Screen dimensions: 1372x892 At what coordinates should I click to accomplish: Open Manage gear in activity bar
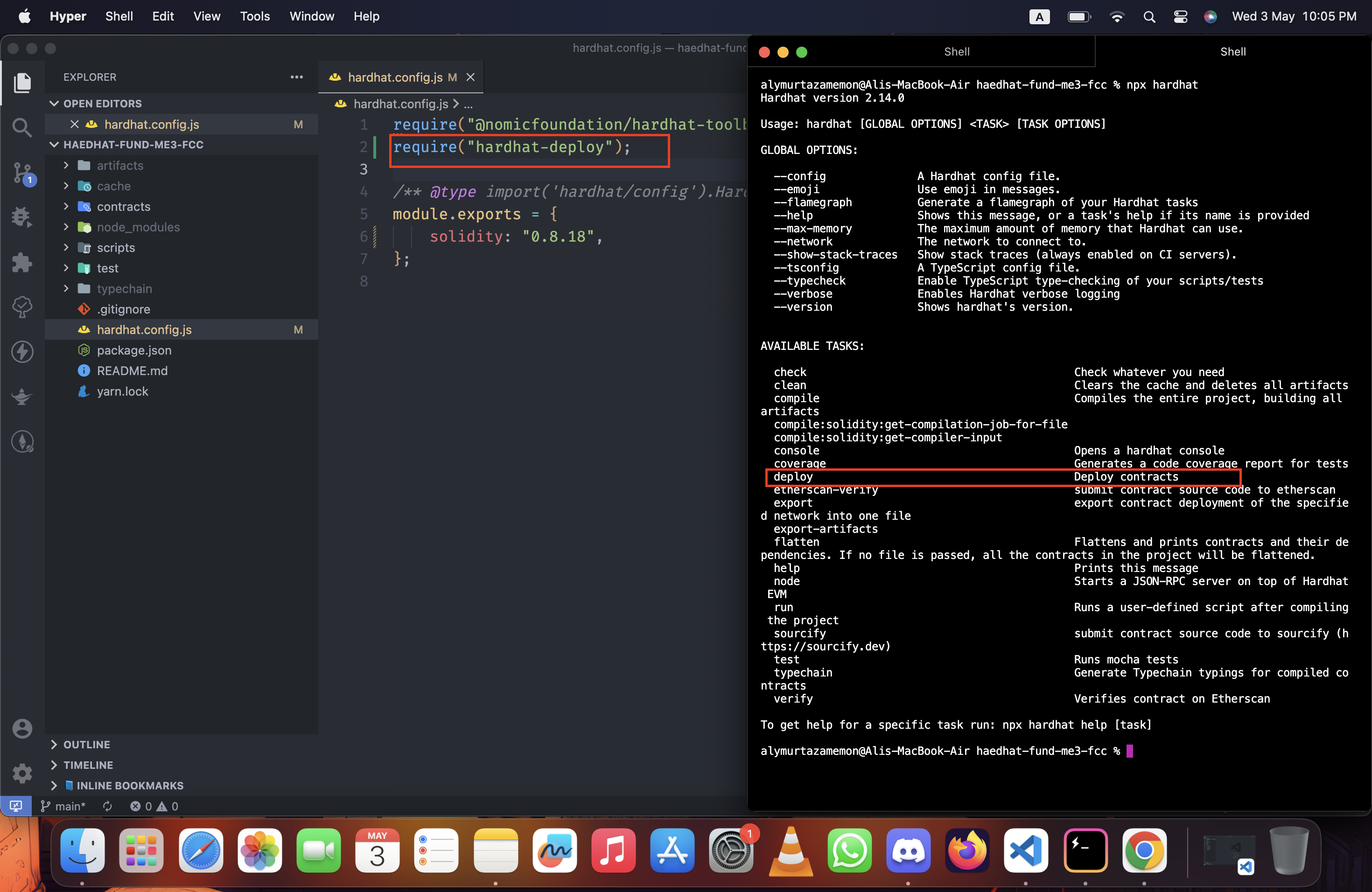pos(22,773)
